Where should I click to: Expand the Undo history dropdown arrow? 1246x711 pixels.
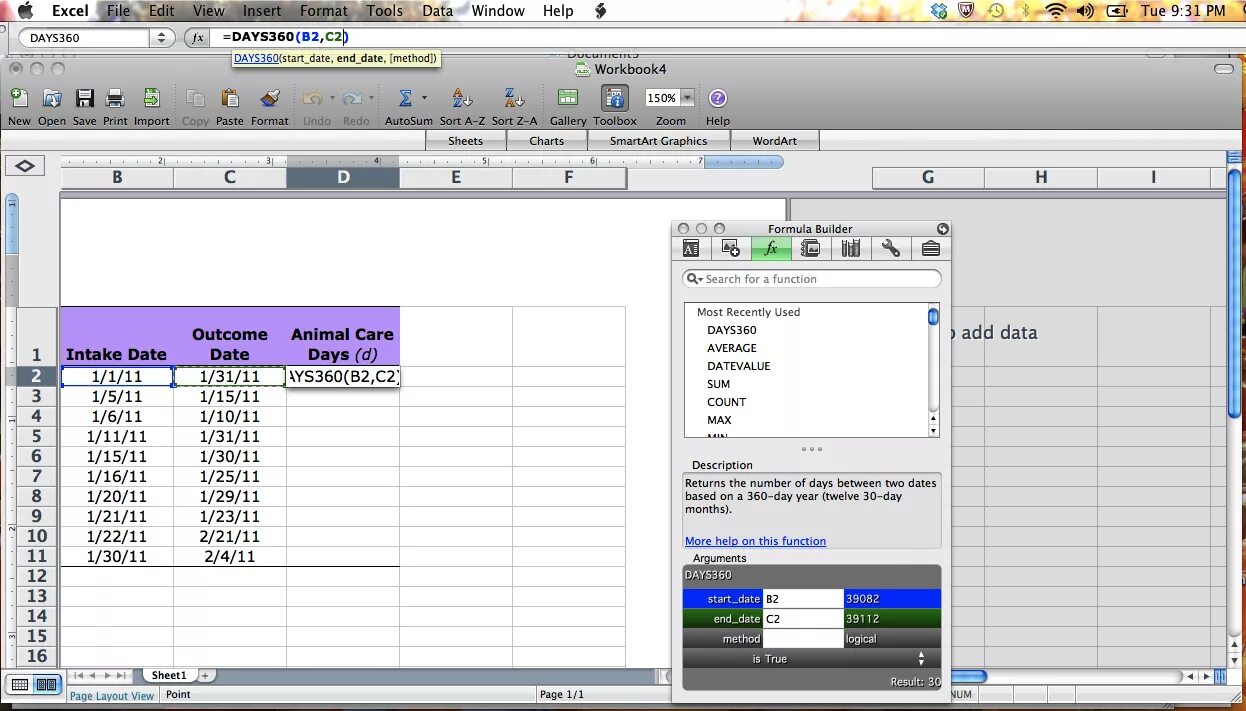coord(330,98)
